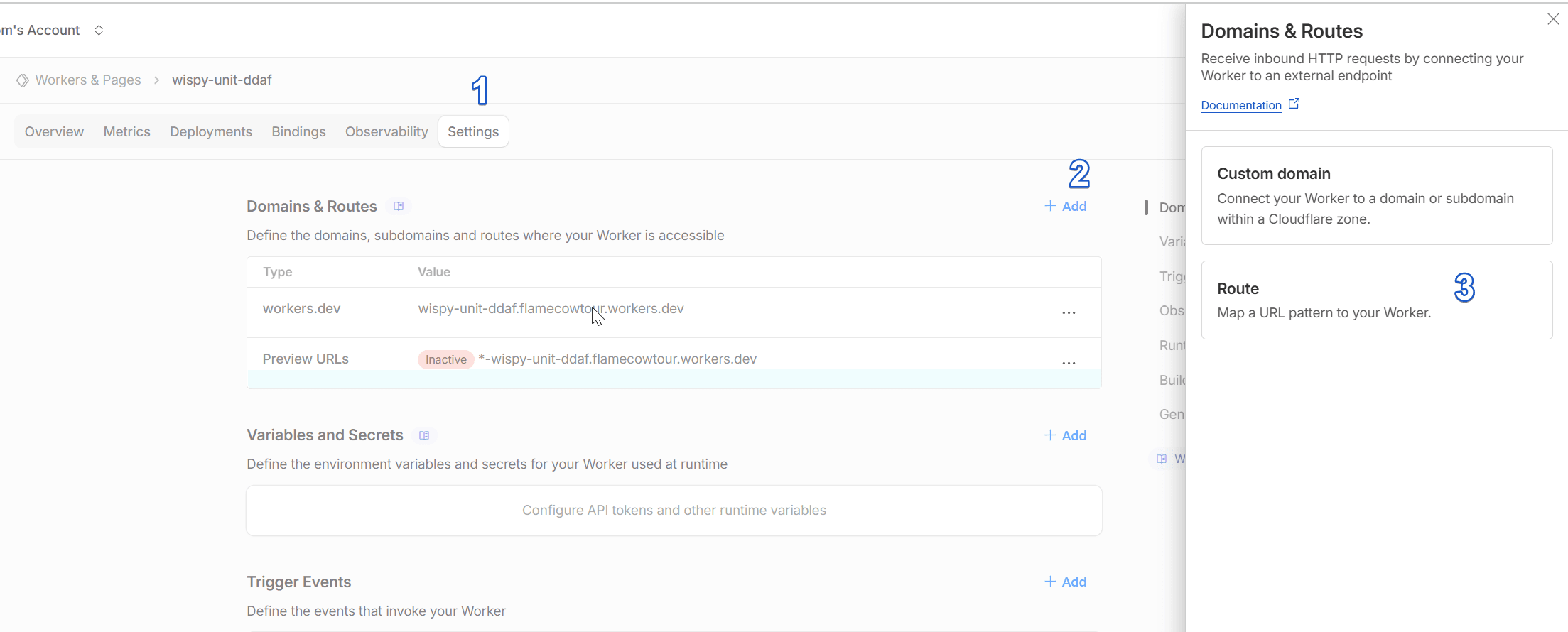Click external link icon next to Documentation

1294,104
